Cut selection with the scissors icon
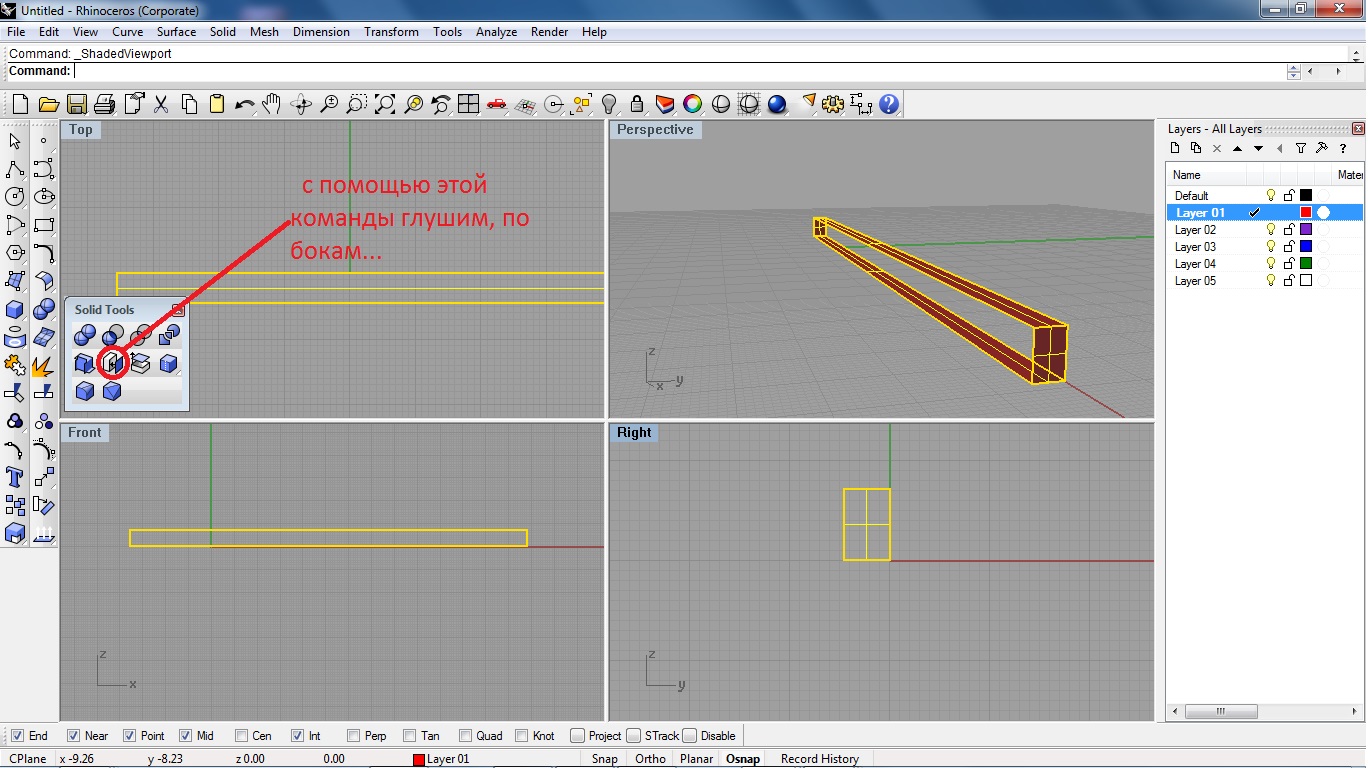Screen dimensions: 1368x768 (x=160, y=104)
